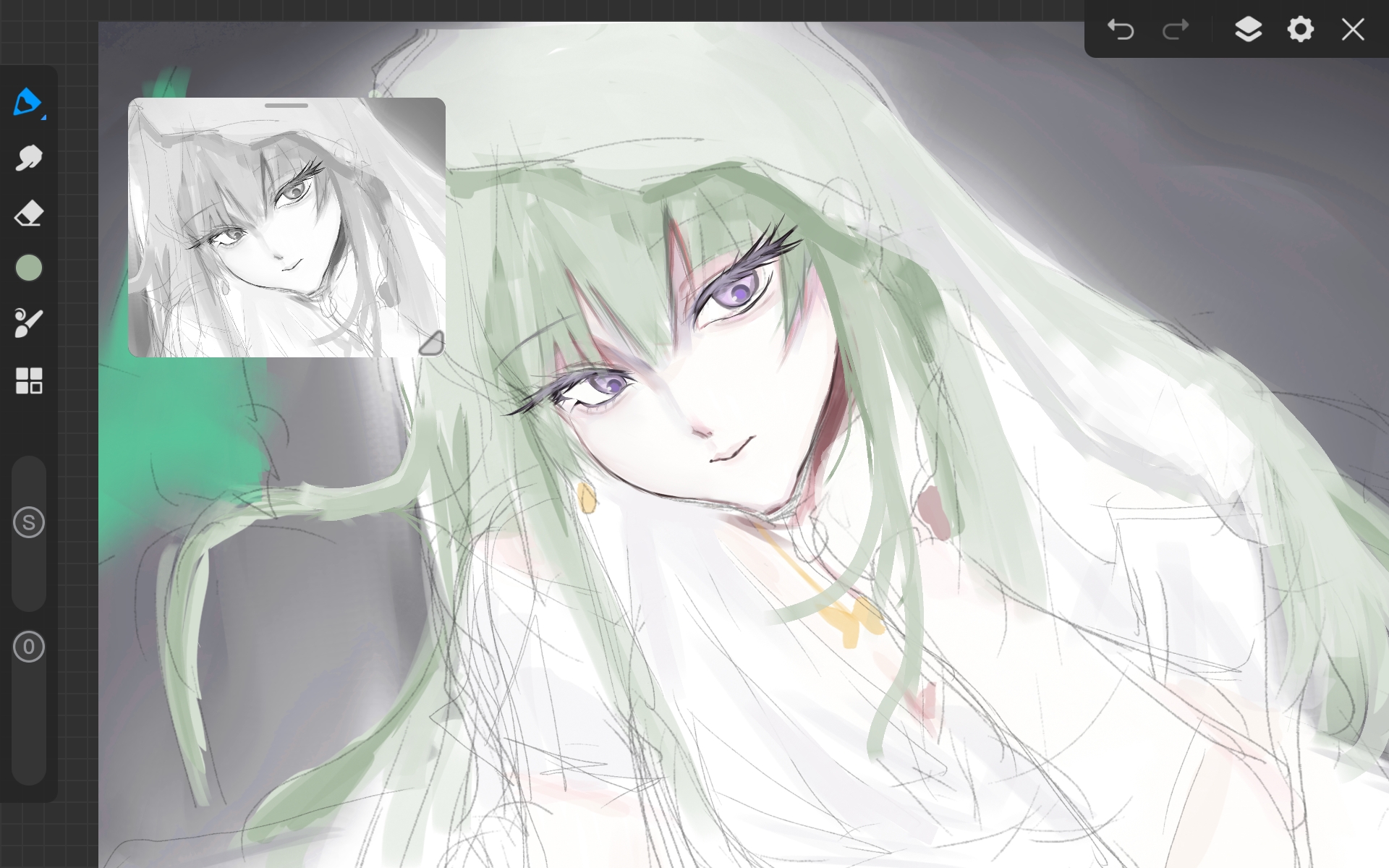Click the brush size slider
Screen dimensions: 1389x868
tap(29, 533)
